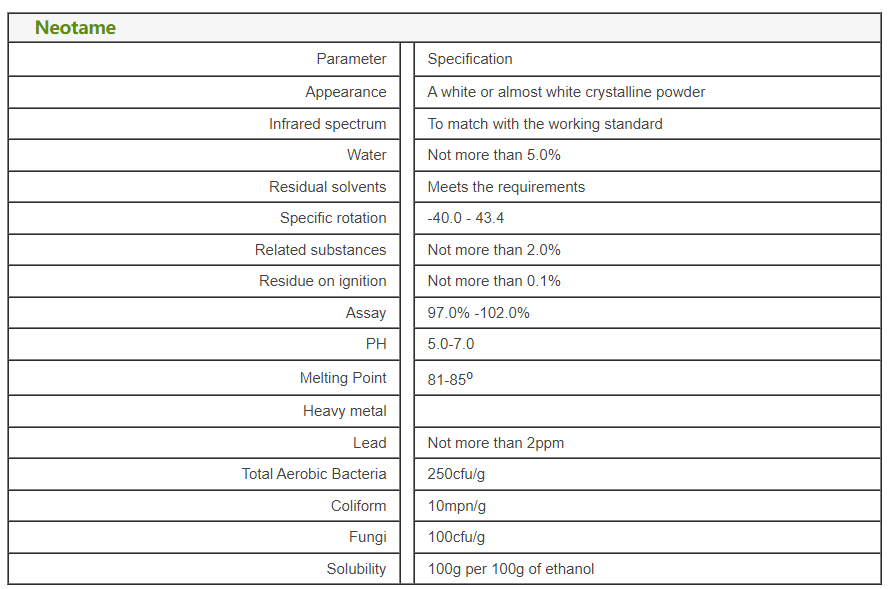
Task: Select the Water parameter cell
Action: 366,155
